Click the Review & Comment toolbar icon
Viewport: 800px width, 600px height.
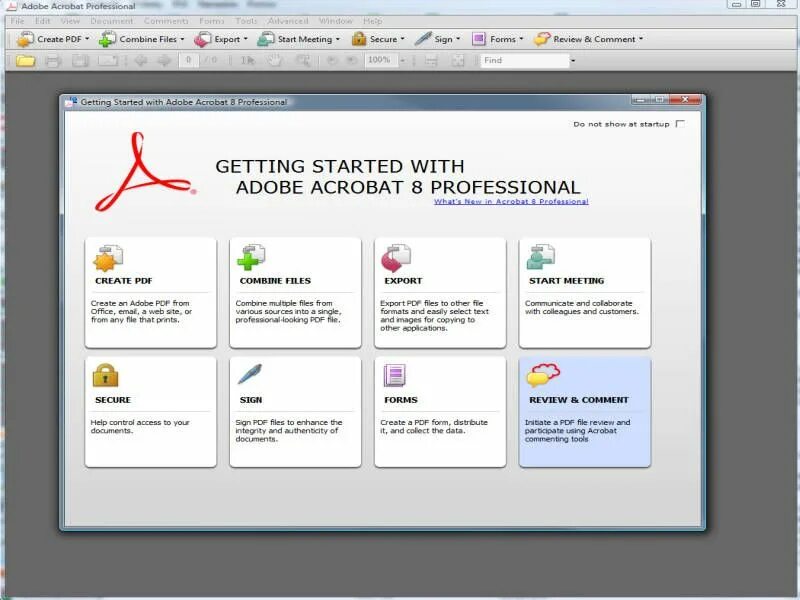tap(542, 39)
